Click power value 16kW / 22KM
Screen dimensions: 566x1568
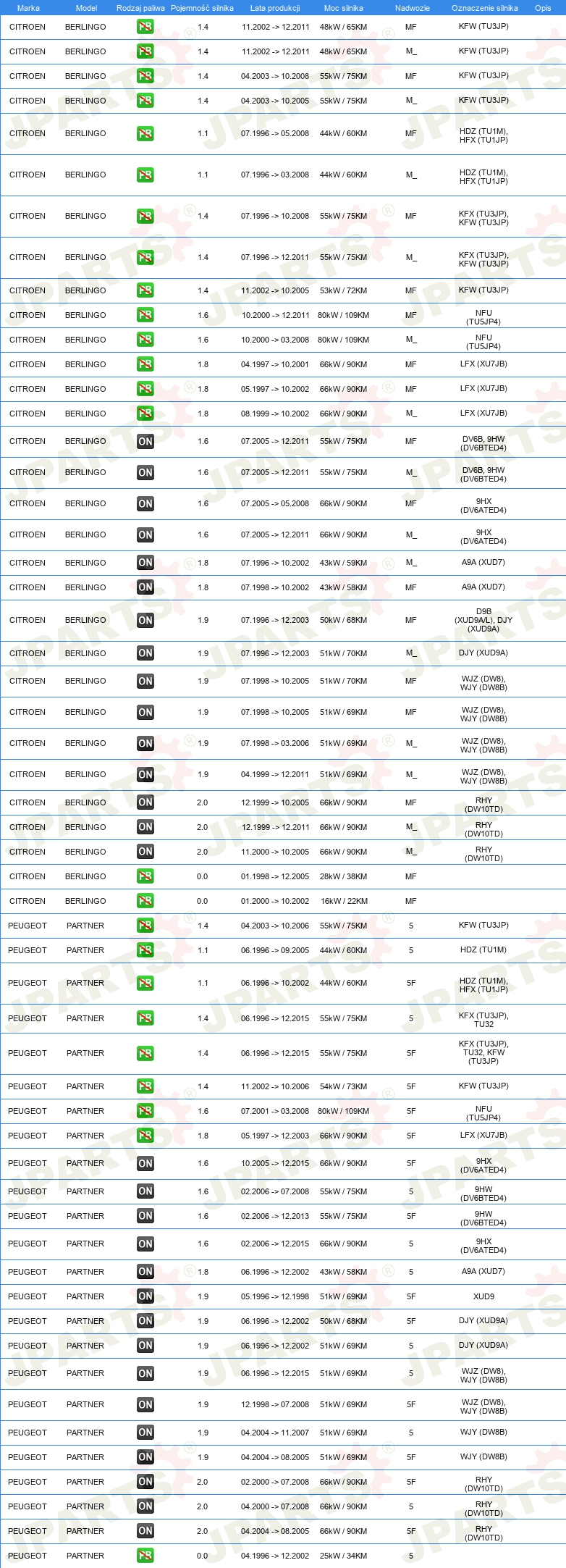[x=344, y=901]
